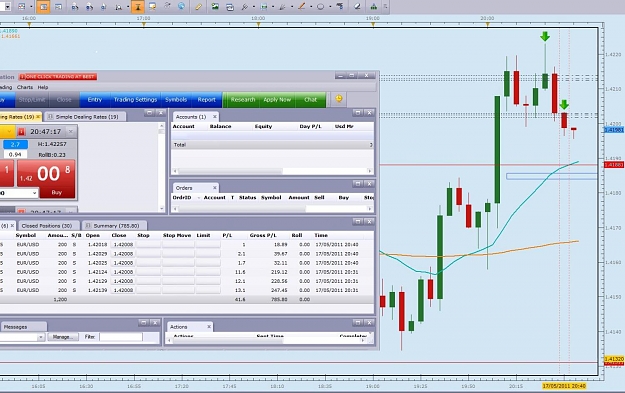Click the green hierarchy tree toolbar icon
Viewport: 625px width, 393px height.
tap(373, 6)
